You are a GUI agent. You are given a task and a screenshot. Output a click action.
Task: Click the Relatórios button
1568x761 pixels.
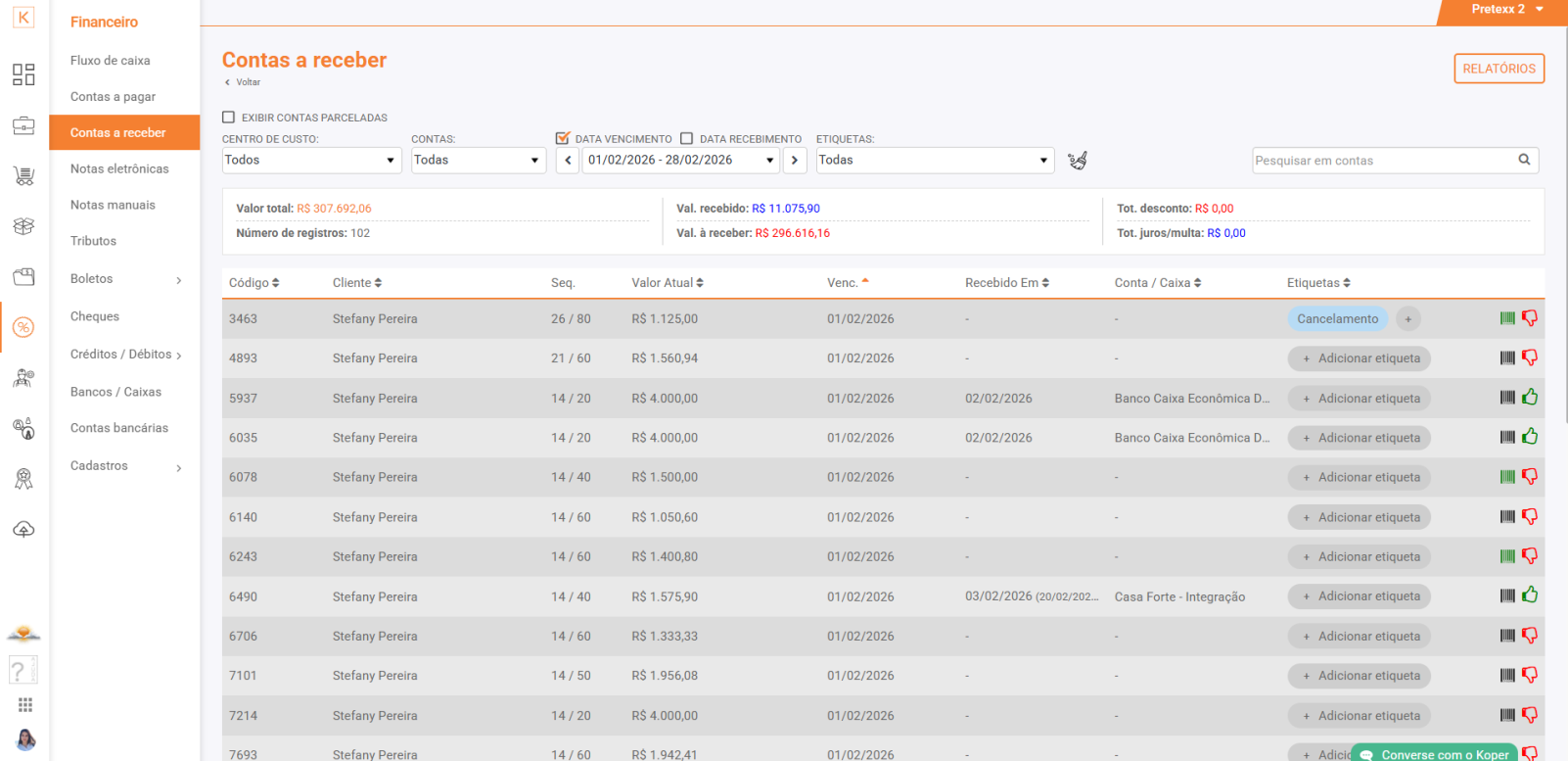[x=1499, y=69]
